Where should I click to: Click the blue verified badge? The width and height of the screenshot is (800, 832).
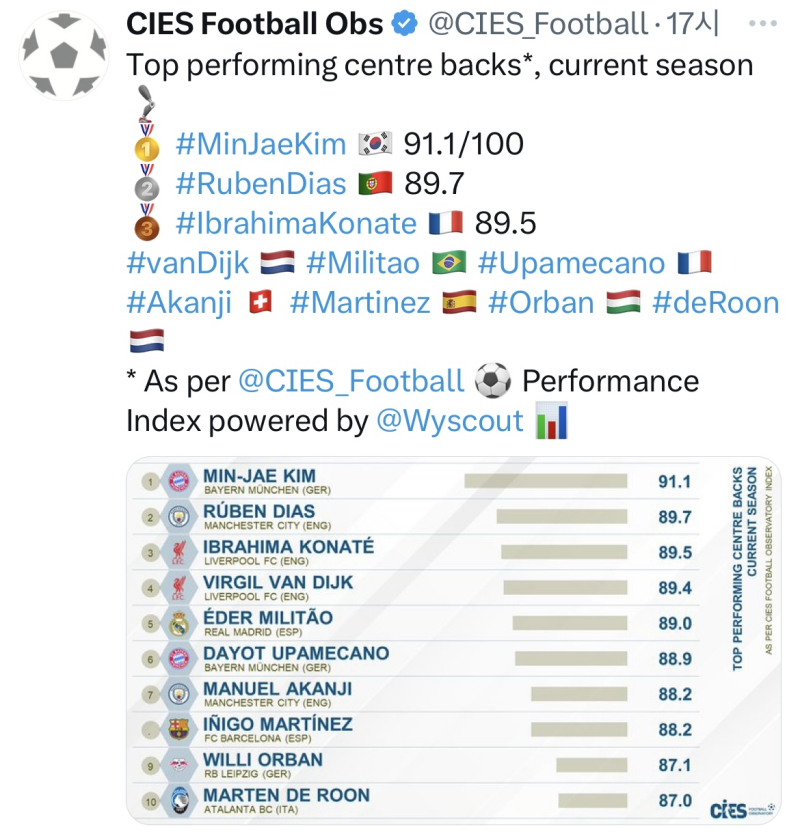point(404,24)
